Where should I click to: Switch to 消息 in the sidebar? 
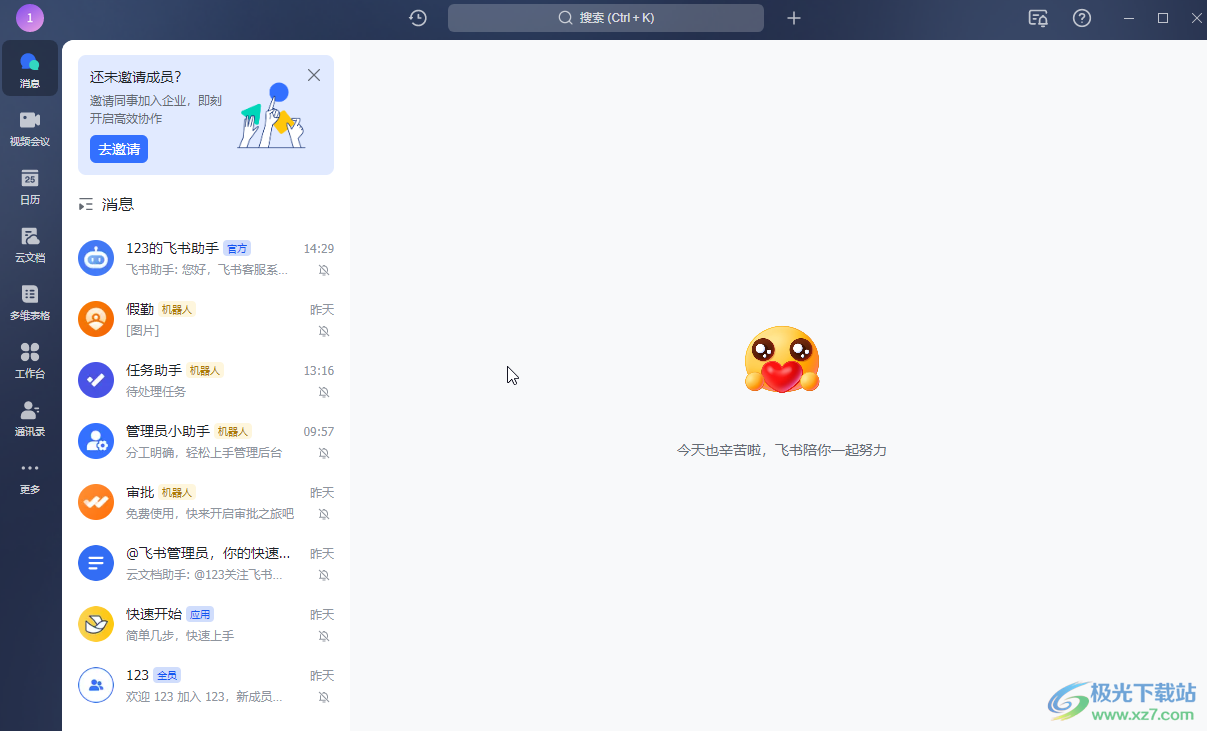[x=30, y=69]
